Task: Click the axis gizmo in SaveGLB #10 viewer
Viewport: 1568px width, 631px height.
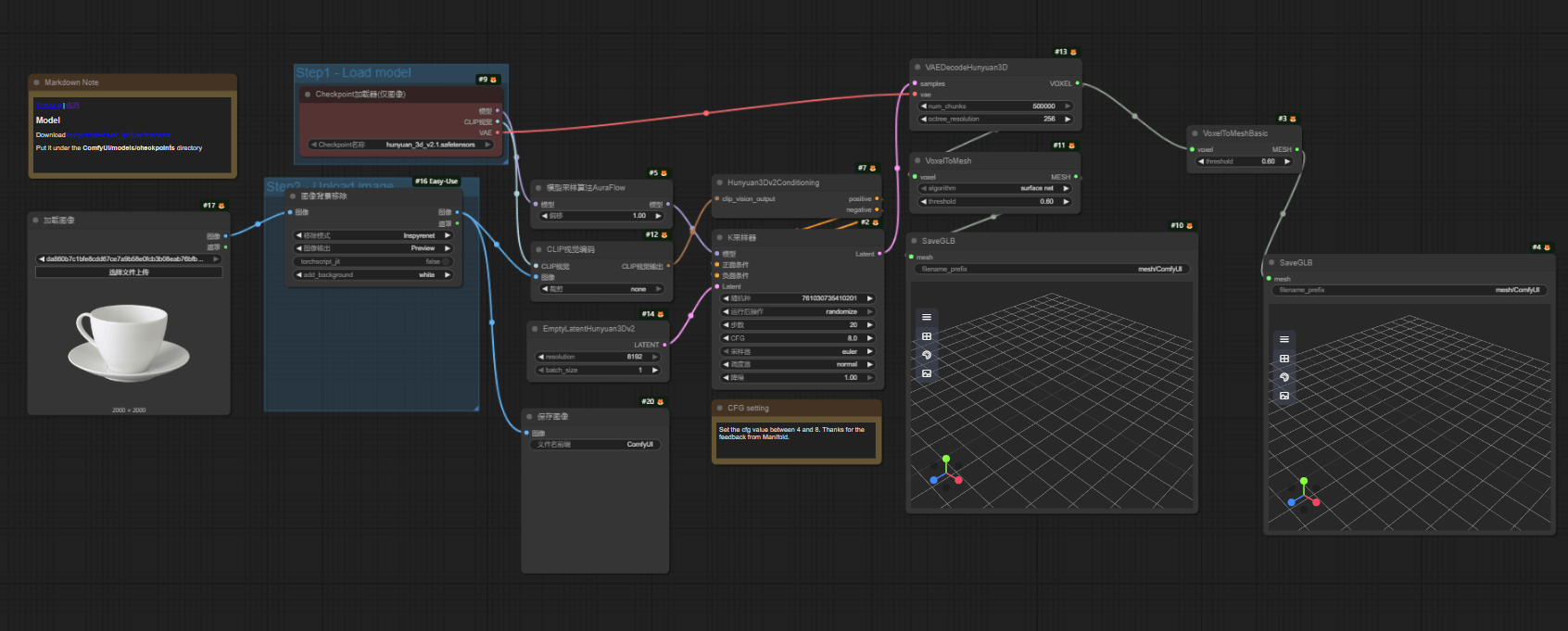Action: click(946, 472)
